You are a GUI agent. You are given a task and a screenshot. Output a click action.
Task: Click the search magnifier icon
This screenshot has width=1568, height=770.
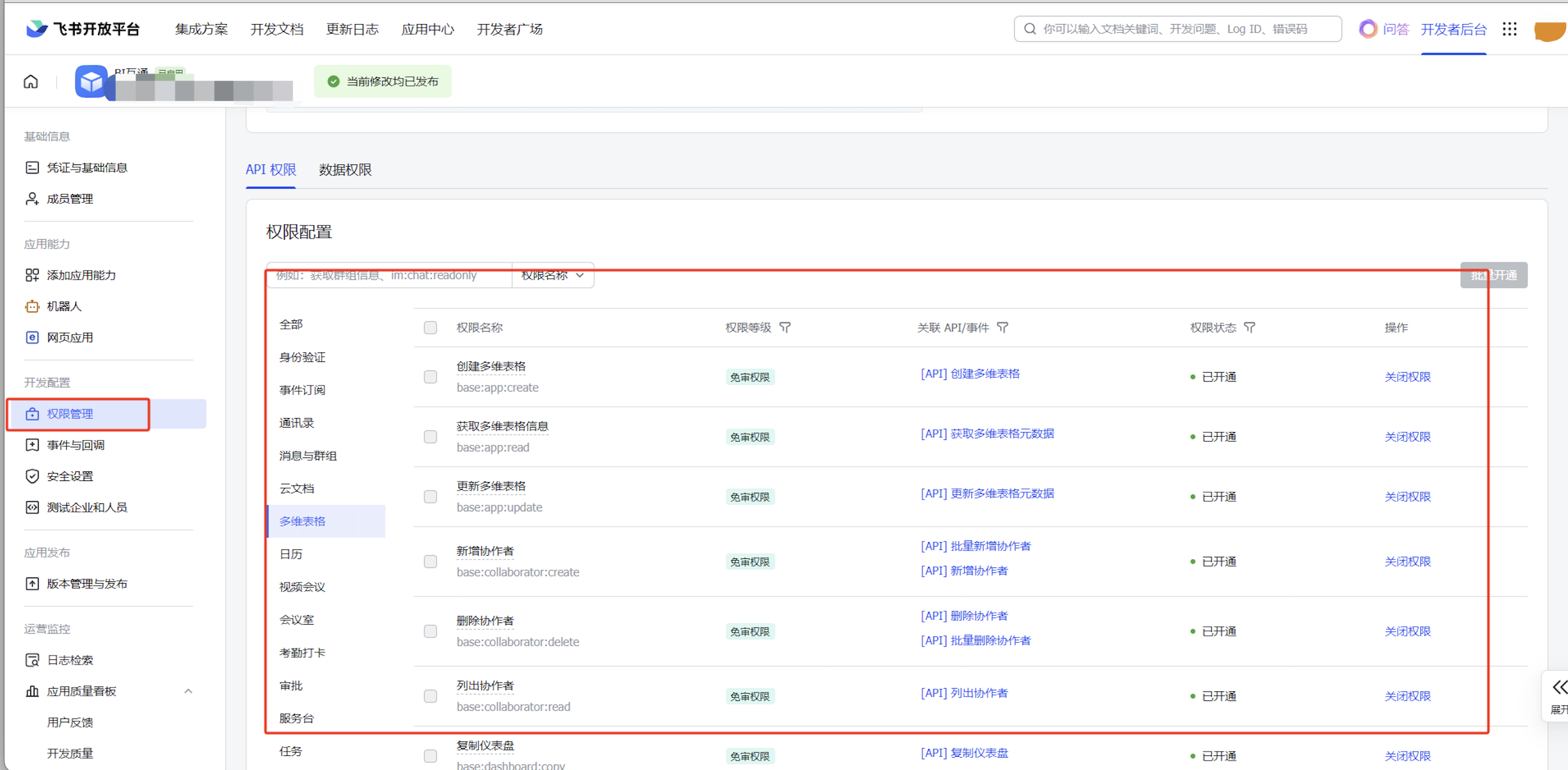pyautogui.click(x=1030, y=29)
